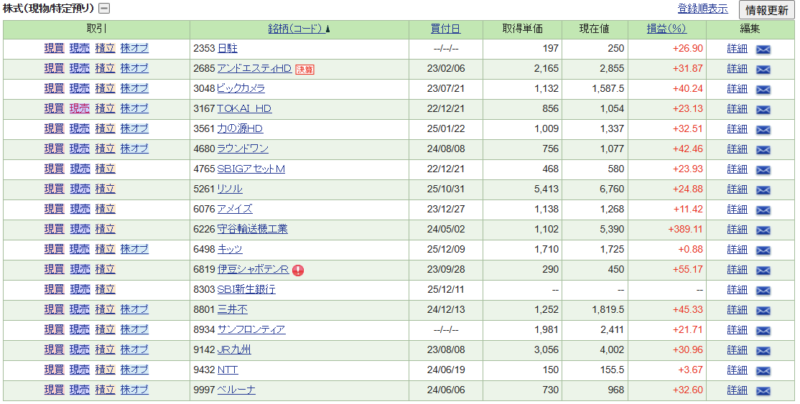Open 詳細 for サンフロンティア row
Viewport: 800px width, 404px height.
tap(735, 329)
